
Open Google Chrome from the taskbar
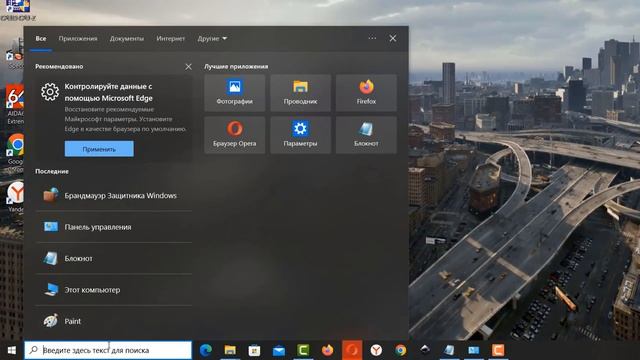coord(400,350)
